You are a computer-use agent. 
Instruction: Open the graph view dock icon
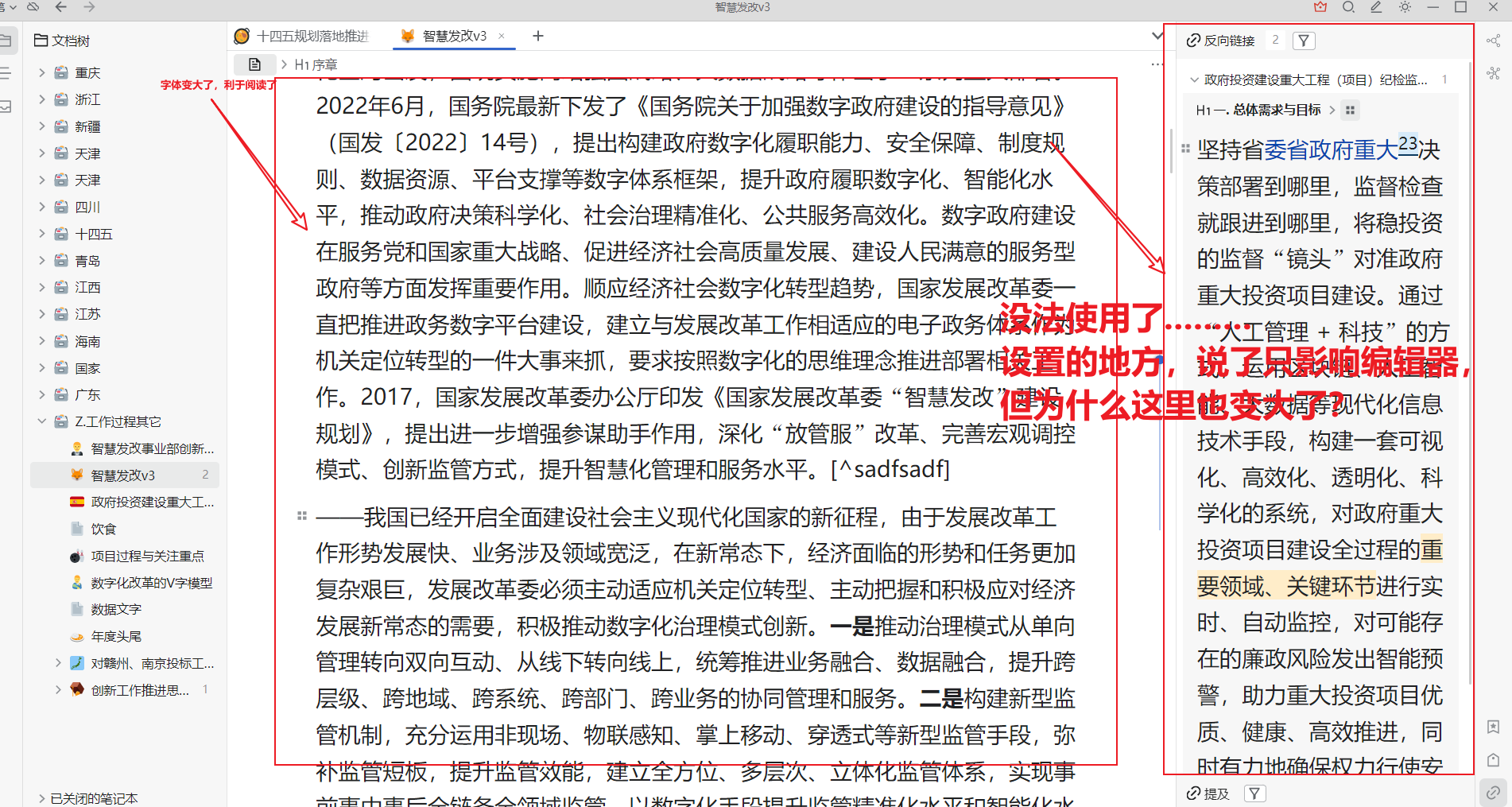1494,41
